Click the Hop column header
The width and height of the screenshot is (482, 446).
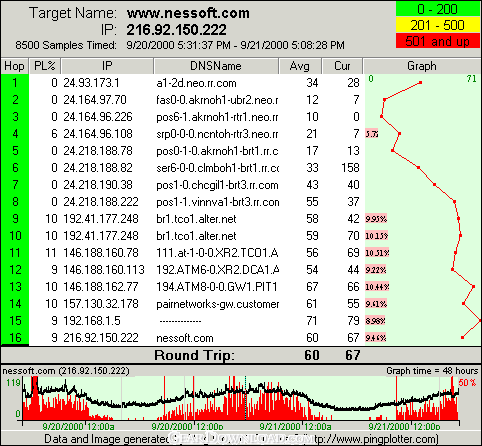tap(14, 66)
